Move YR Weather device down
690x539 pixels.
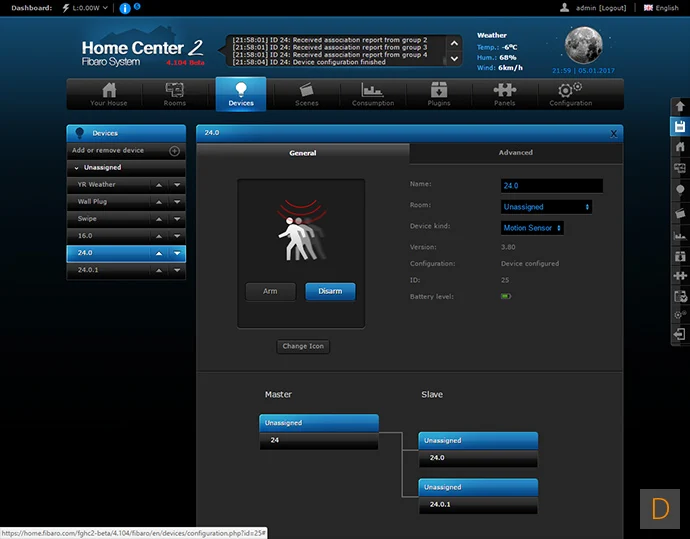(x=177, y=185)
